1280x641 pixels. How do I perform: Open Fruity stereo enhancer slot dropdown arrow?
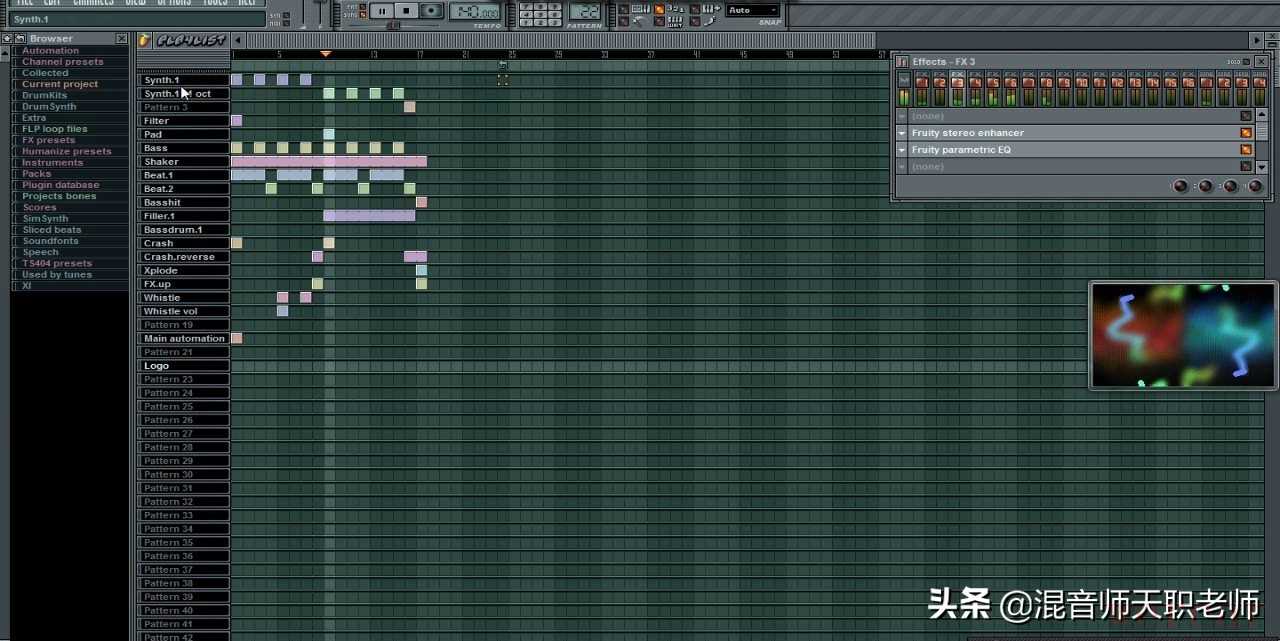[x=902, y=133]
